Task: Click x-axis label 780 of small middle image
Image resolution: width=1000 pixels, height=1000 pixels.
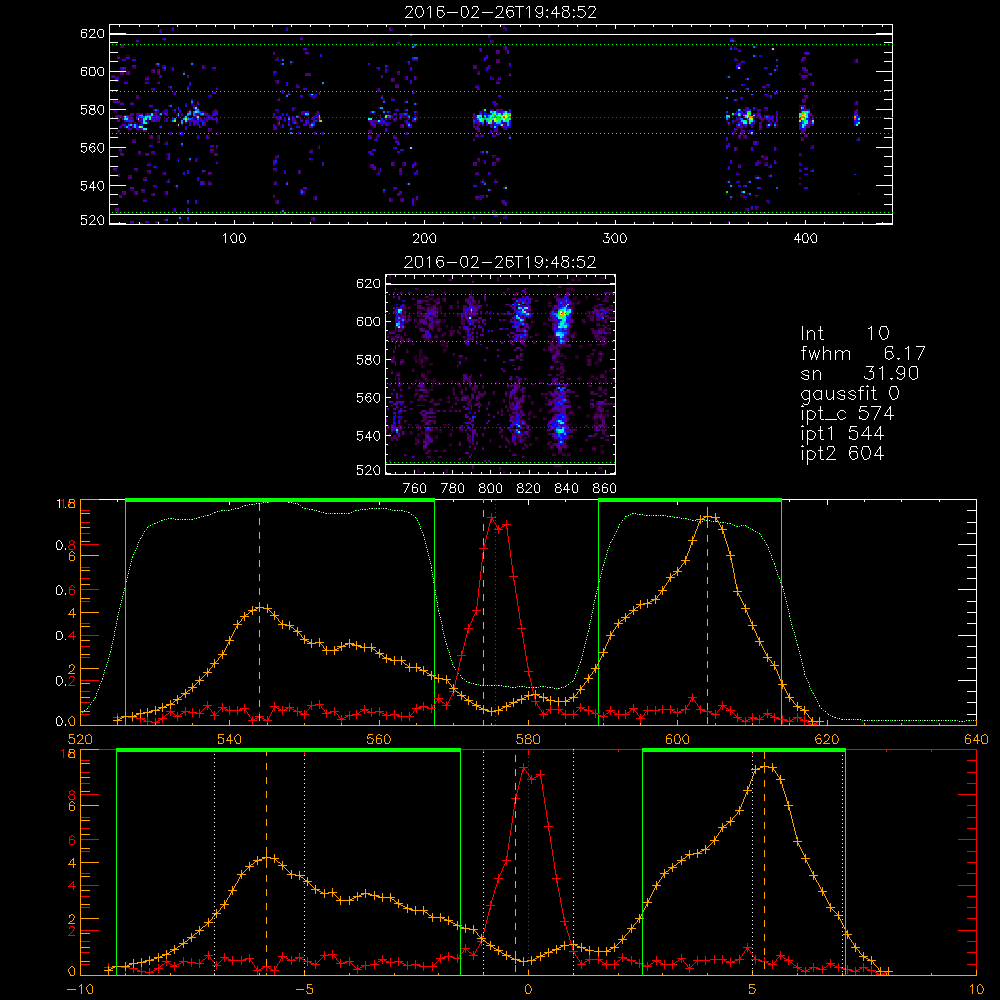Action: pyautogui.click(x=453, y=489)
